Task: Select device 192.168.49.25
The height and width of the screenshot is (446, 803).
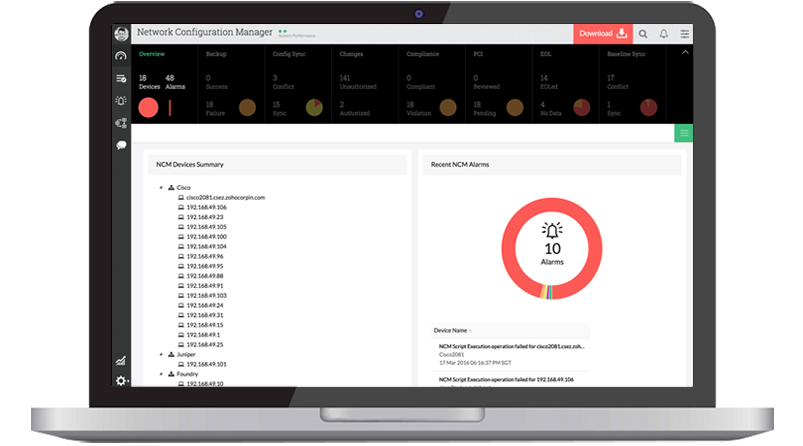Action: pos(204,345)
